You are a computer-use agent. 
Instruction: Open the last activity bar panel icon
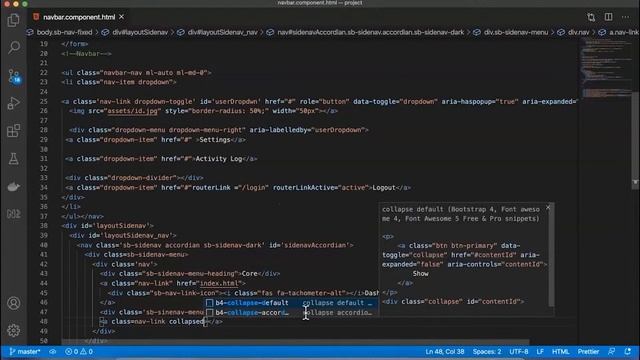[13, 214]
